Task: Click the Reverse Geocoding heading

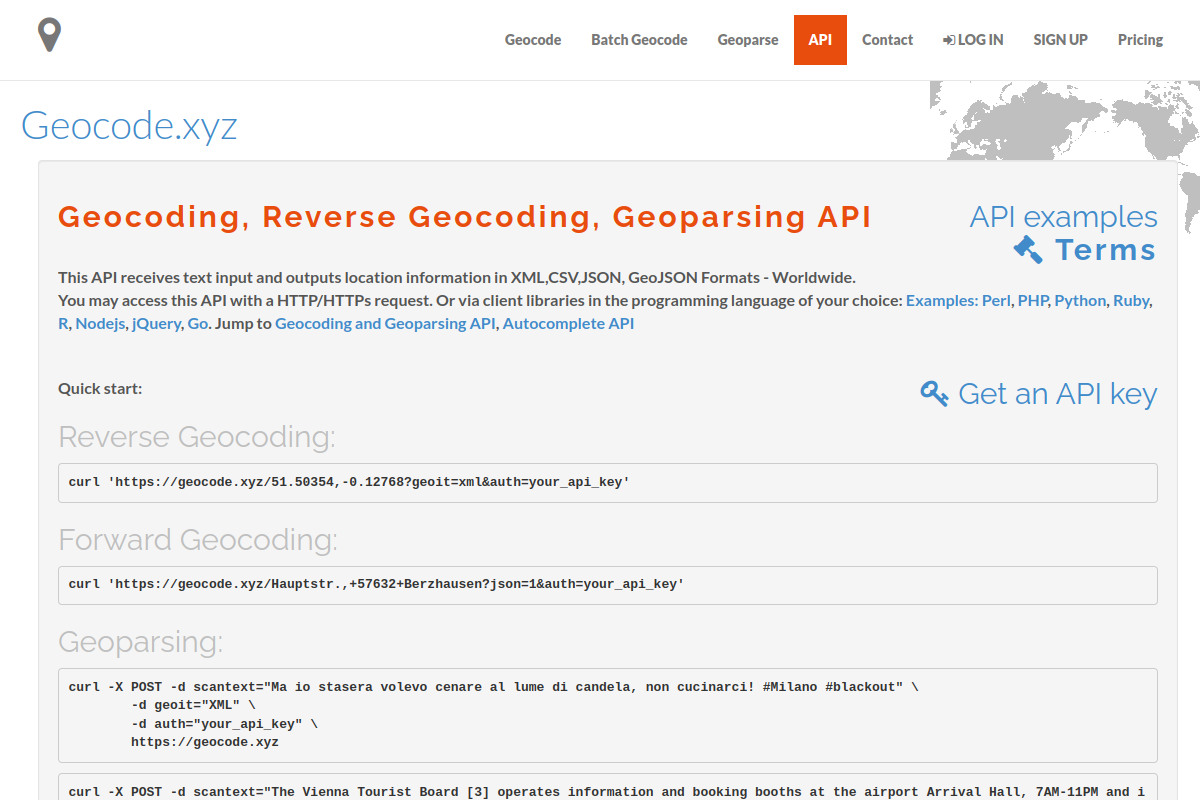Action: (197, 437)
